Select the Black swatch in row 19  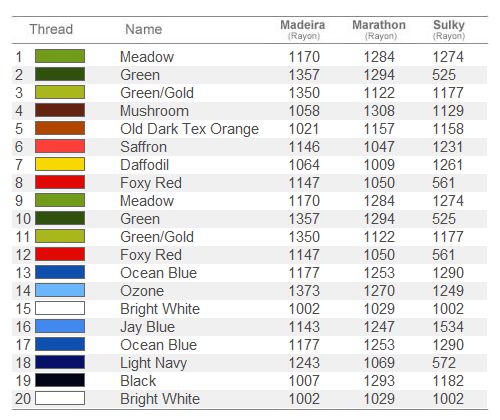click(60, 380)
